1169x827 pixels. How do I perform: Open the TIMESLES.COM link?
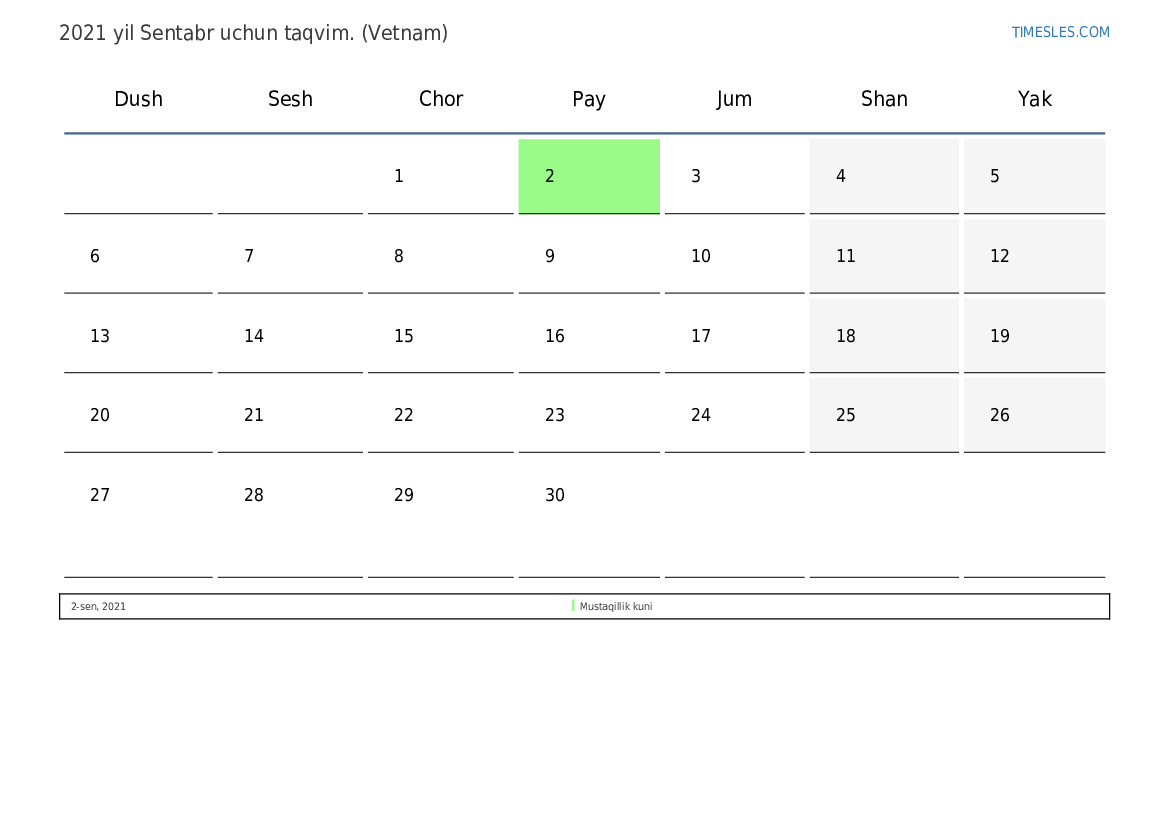pos(1059,32)
